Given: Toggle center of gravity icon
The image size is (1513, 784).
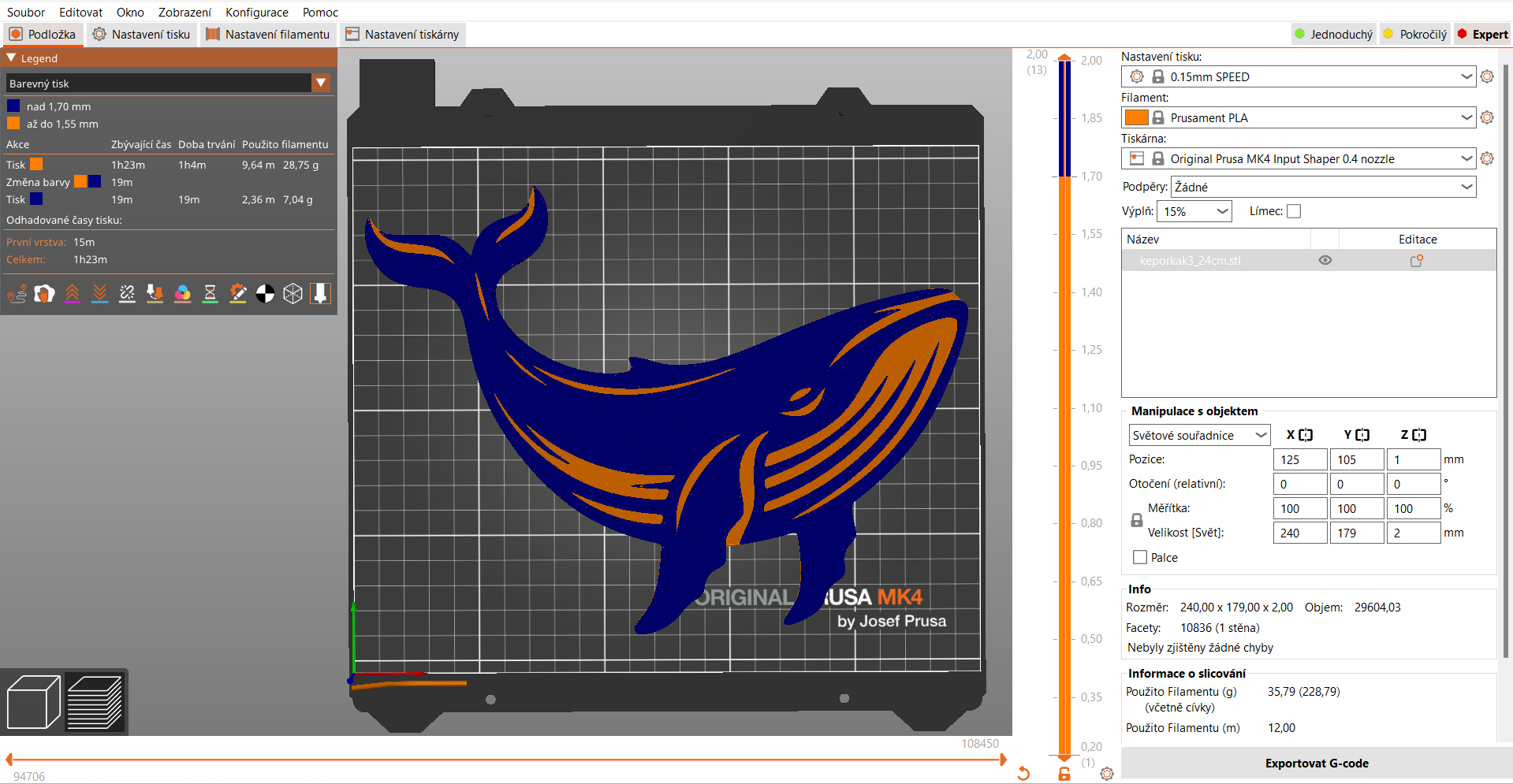Looking at the screenshot, I should tap(265, 294).
